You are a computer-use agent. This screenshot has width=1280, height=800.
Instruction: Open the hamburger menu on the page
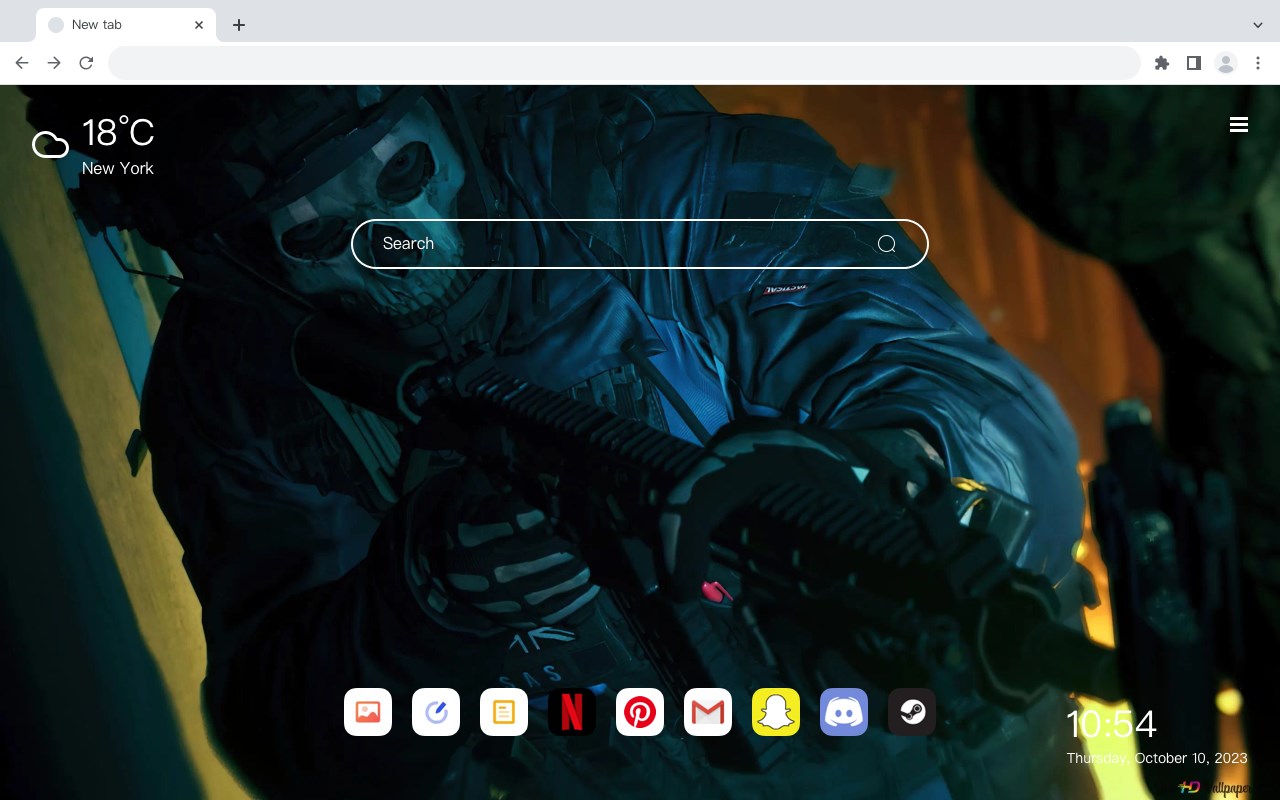click(1239, 124)
